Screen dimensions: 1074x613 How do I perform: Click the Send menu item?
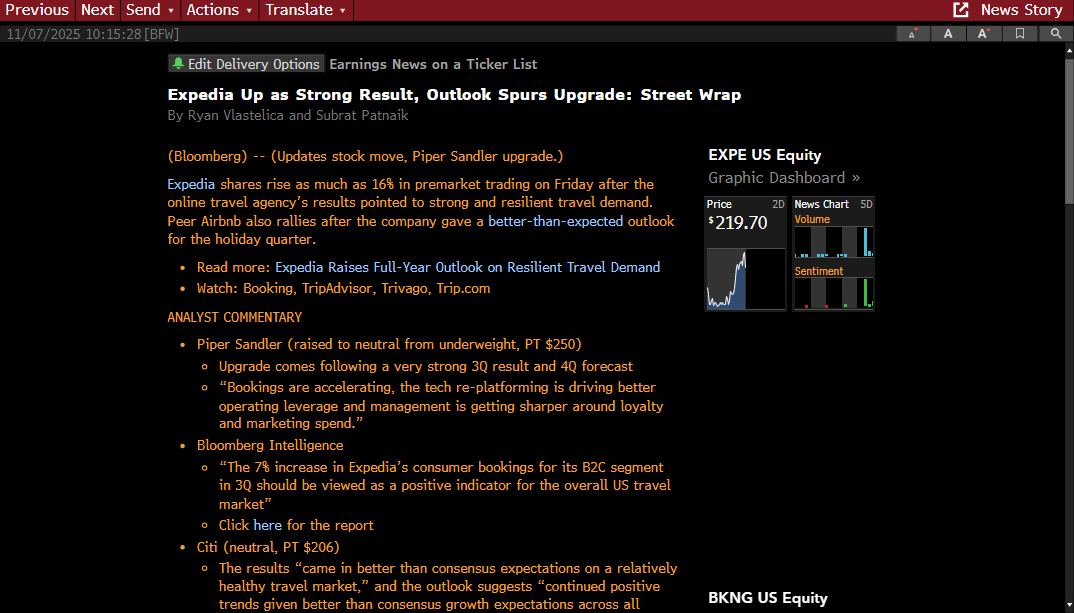143,10
